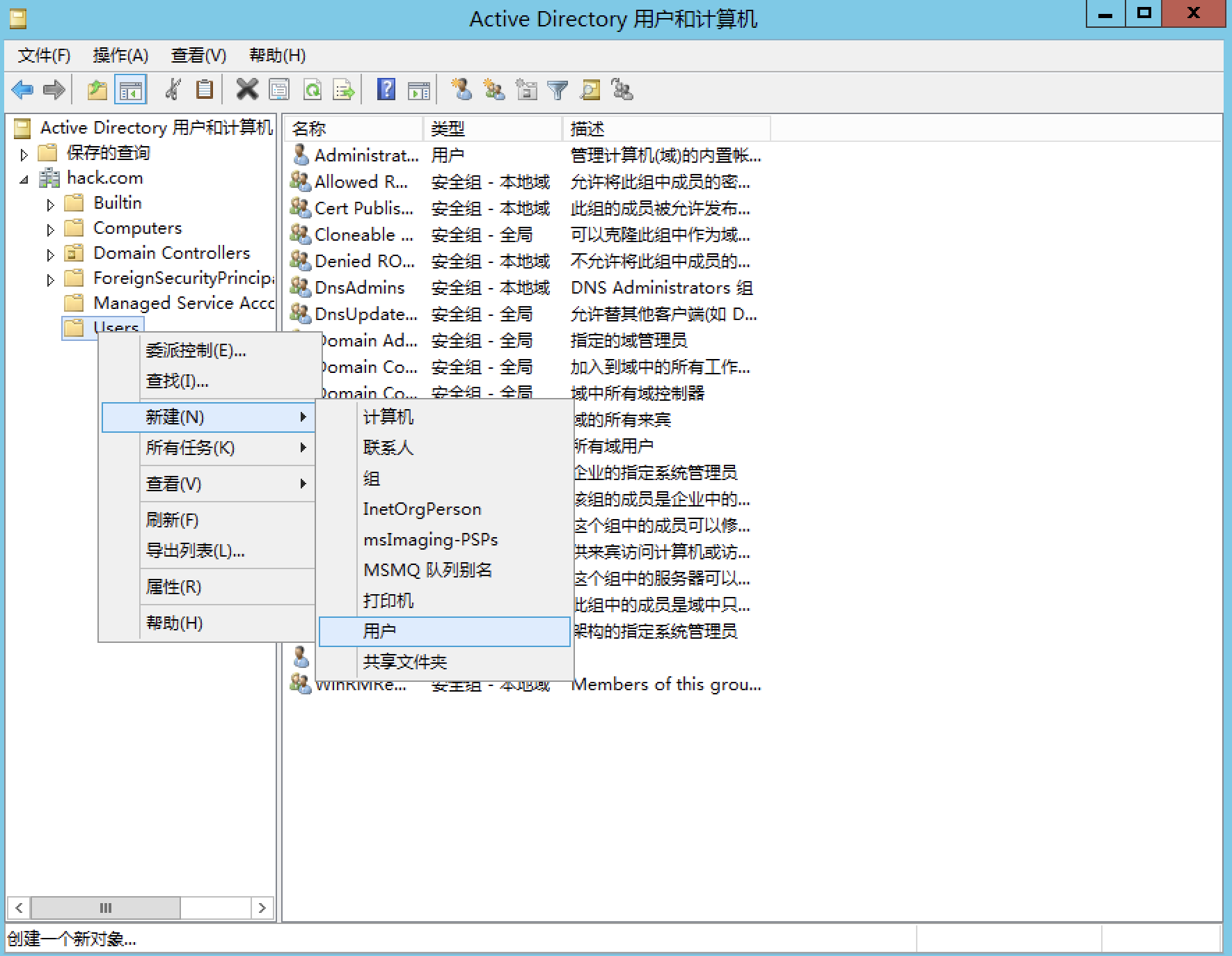
Task: Toggle the show/hide console tree button
Action: point(130,90)
